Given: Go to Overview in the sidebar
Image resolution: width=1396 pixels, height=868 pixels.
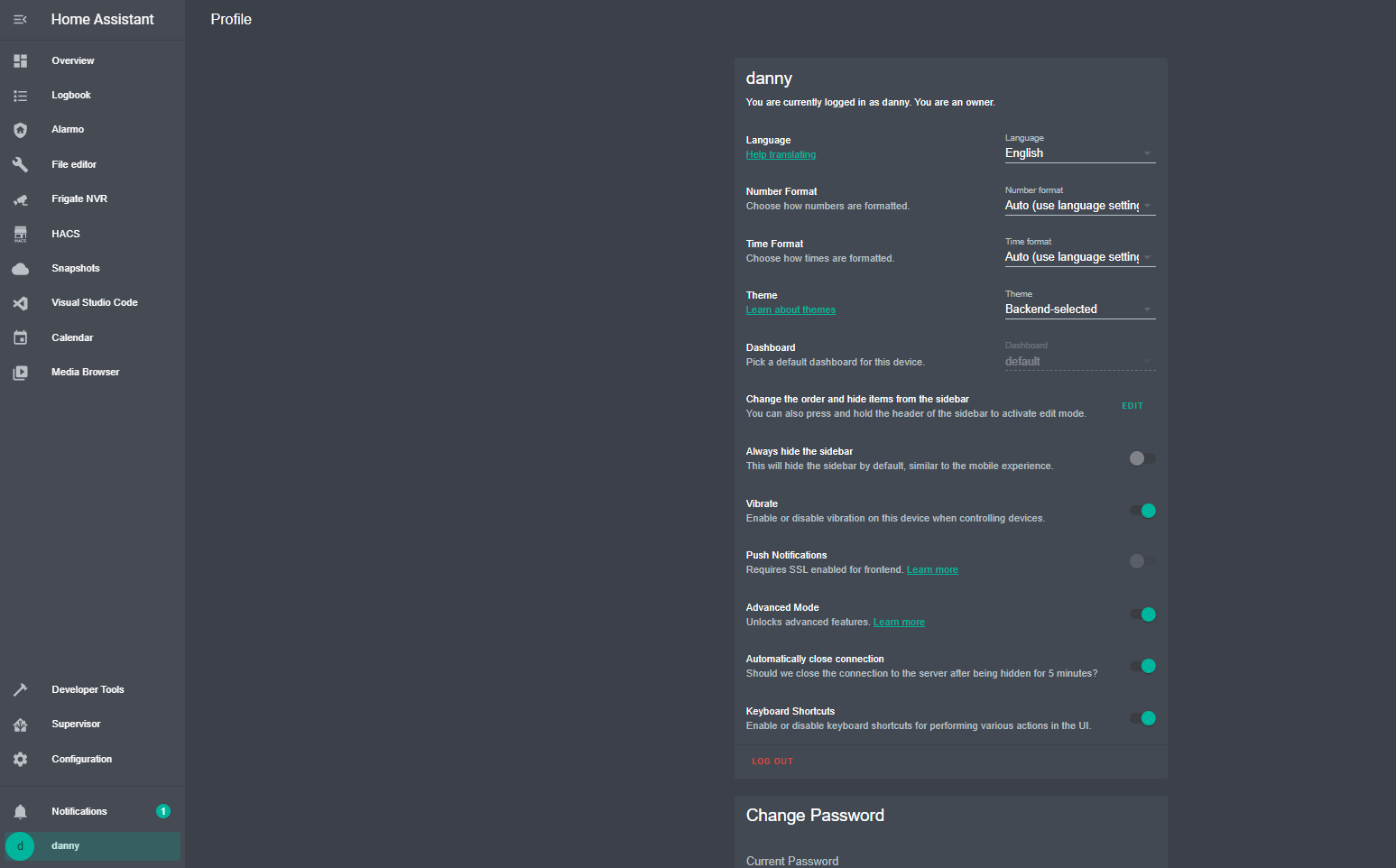Looking at the screenshot, I should click(92, 60).
